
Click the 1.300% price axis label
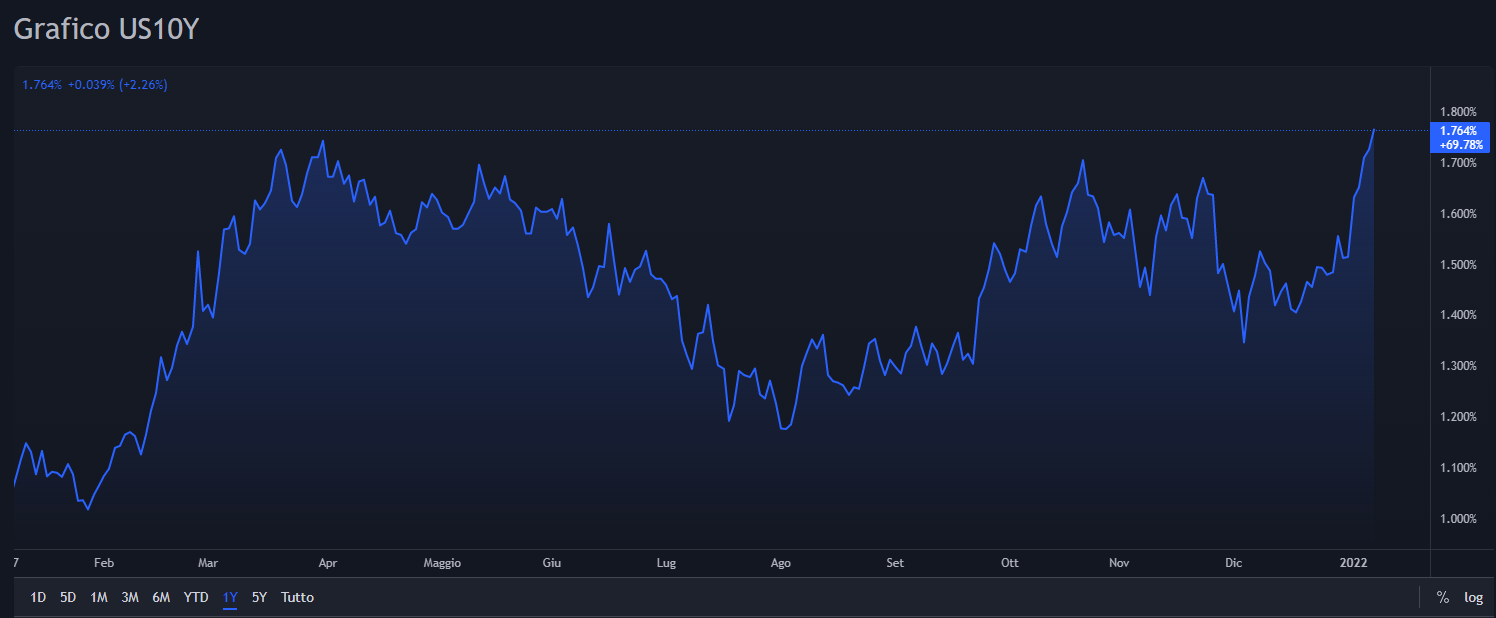(1458, 366)
